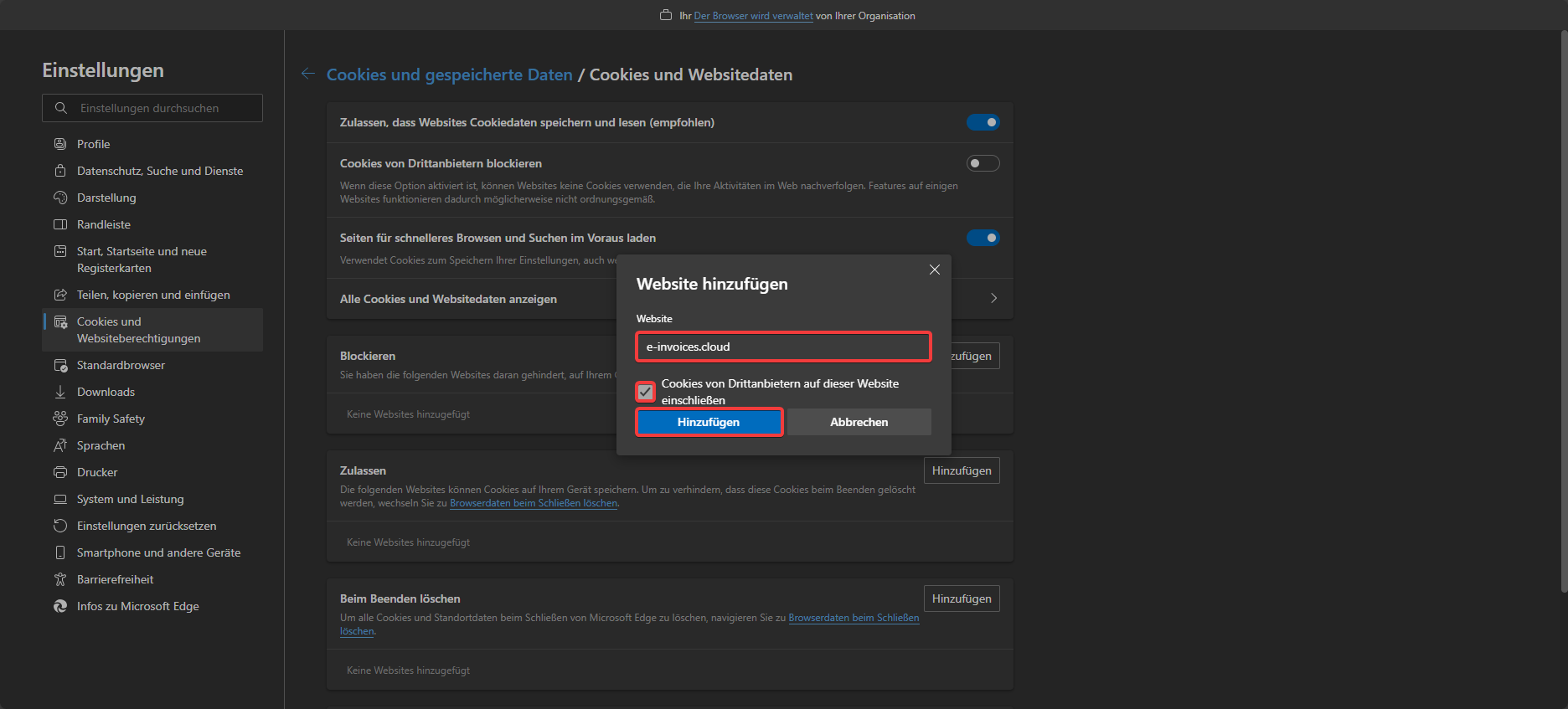Click the Barrierefreiheit accessibility icon

tap(60, 579)
